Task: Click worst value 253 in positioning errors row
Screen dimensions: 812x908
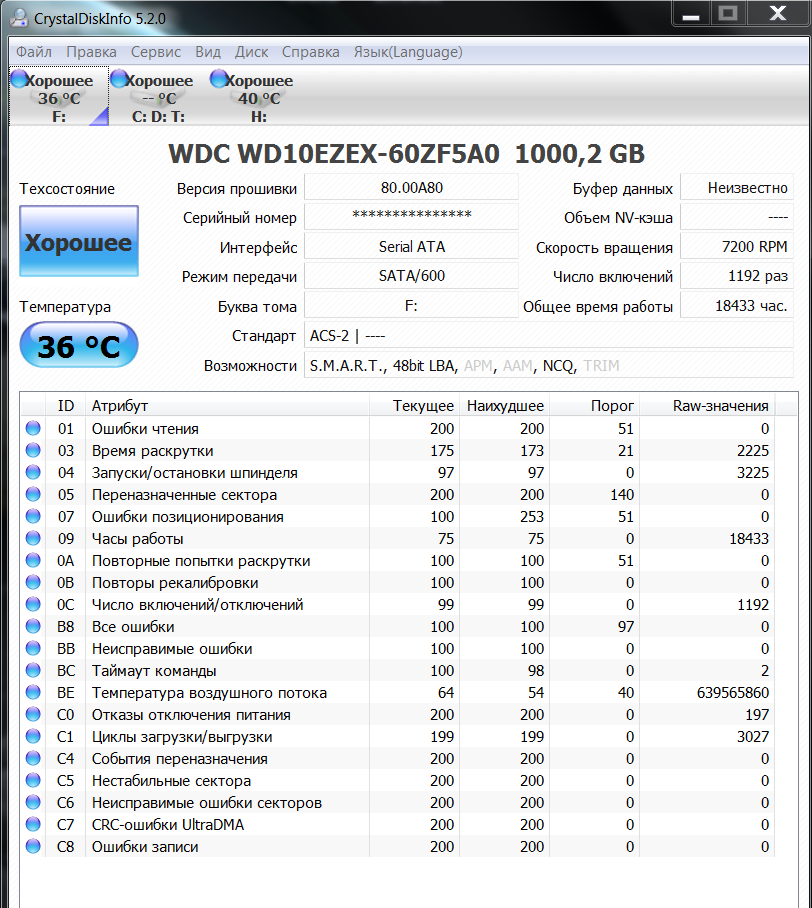Action: pos(532,517)
